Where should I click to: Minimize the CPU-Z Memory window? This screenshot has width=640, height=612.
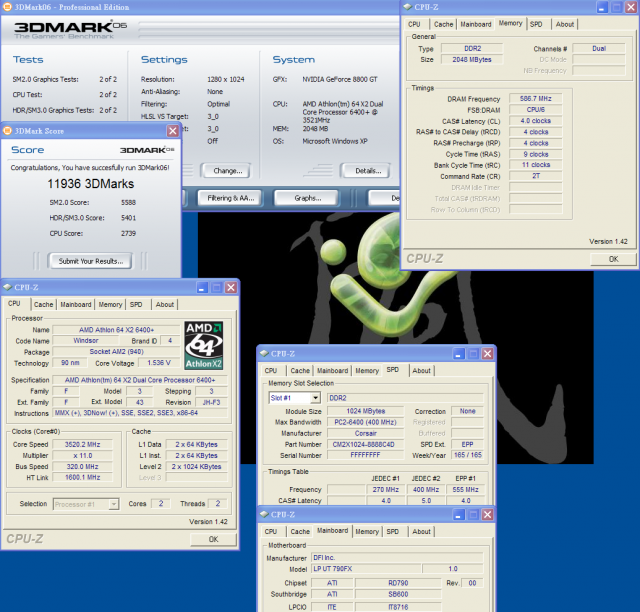click(x=602, y=7)
